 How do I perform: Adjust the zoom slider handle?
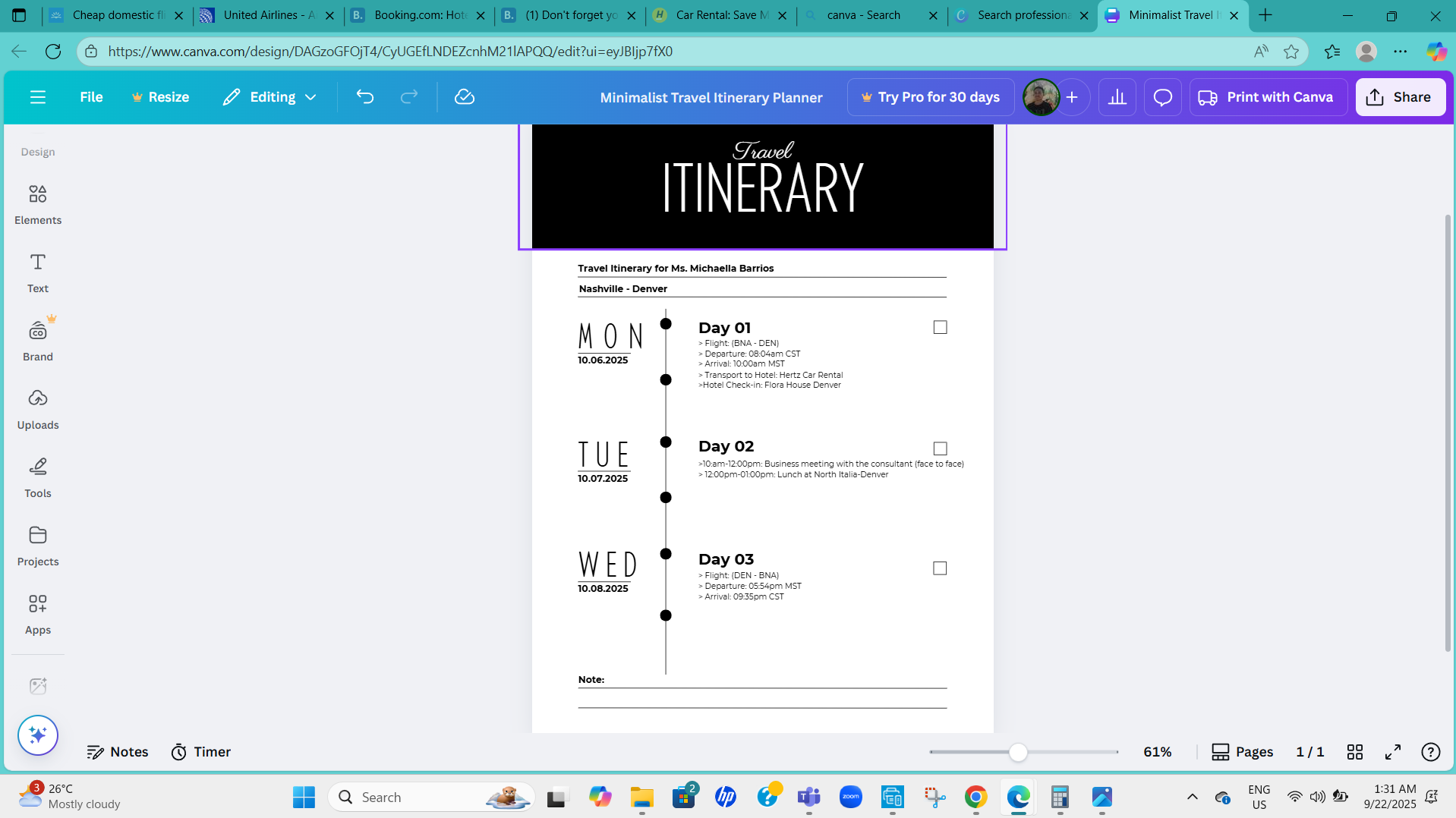tap(1018, 752)
